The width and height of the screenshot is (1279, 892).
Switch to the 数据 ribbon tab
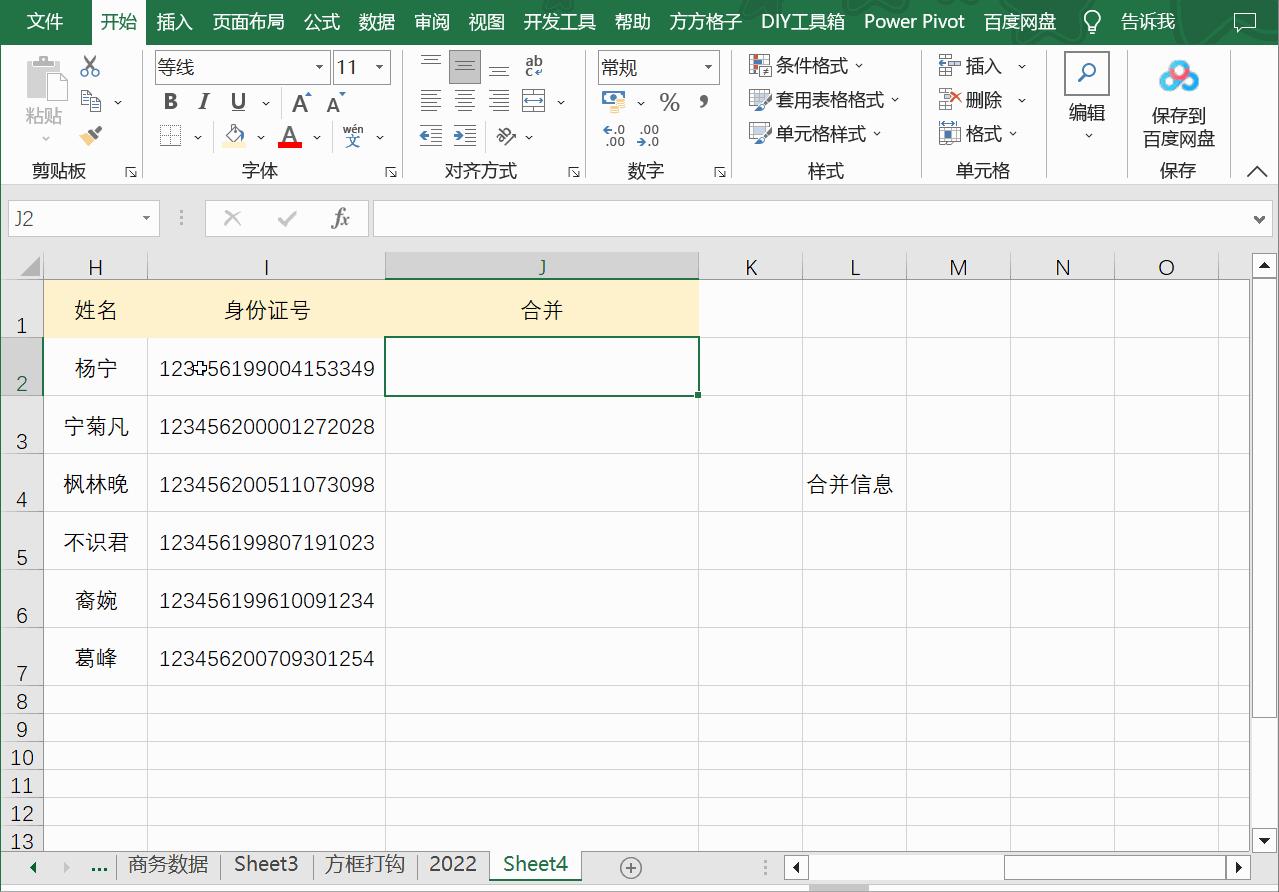click(x=377, y=21)
